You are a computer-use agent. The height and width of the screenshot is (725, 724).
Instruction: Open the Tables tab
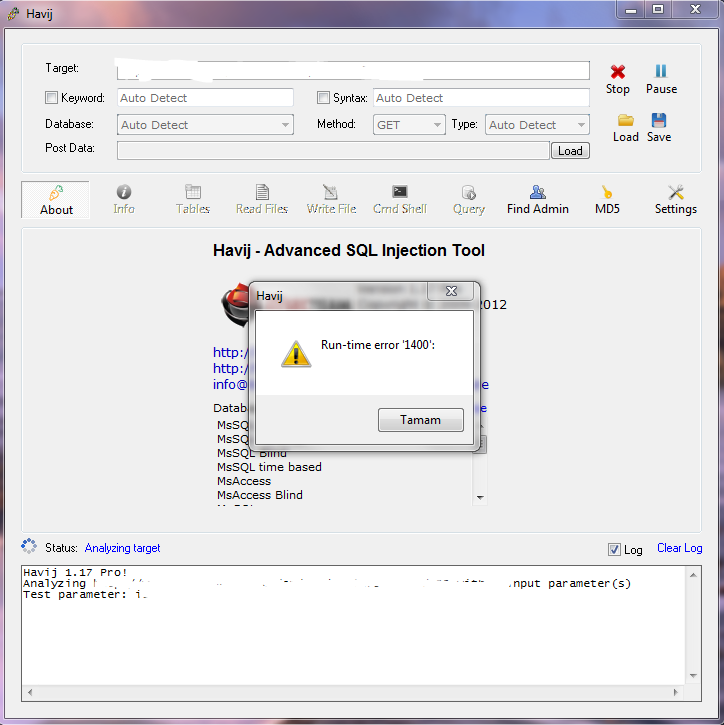click(193, 200)
